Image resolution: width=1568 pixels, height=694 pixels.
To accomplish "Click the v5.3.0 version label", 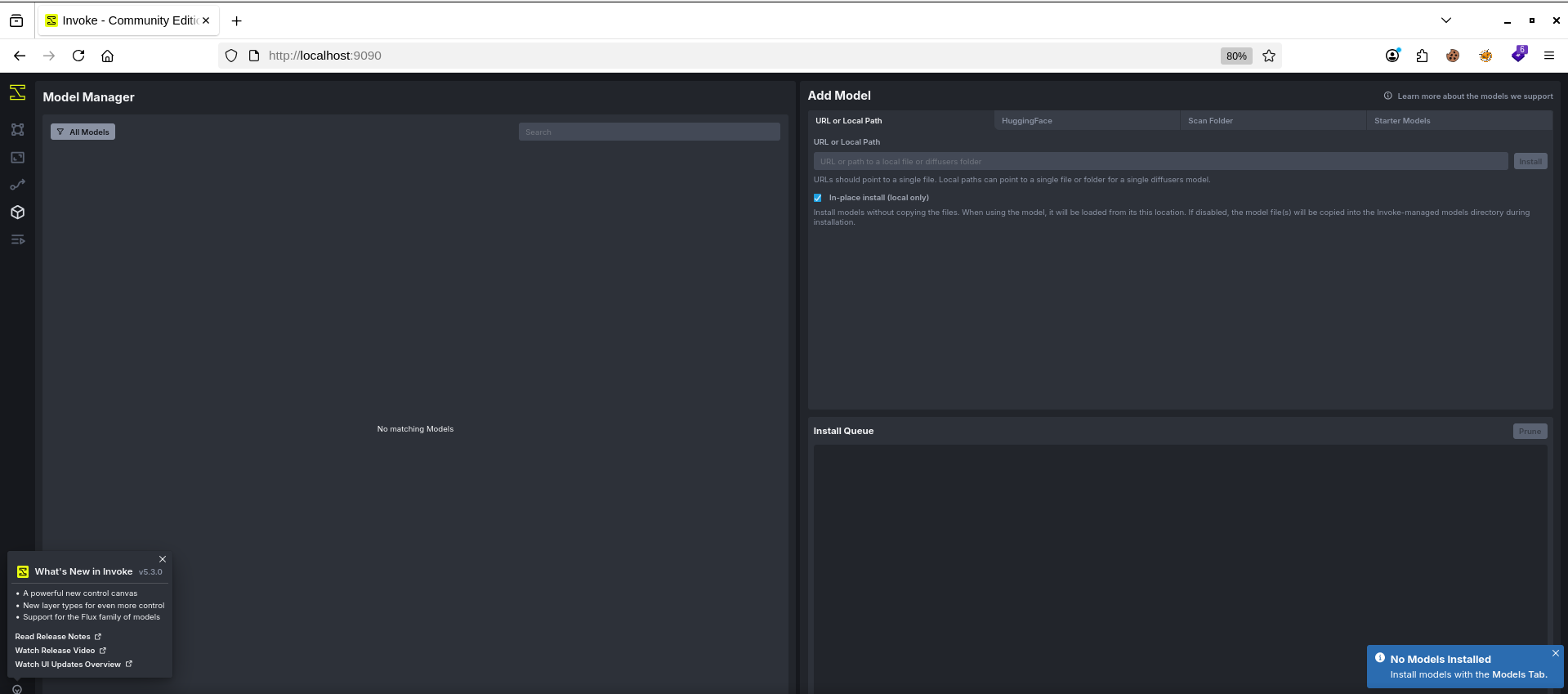I will (150, 572).
